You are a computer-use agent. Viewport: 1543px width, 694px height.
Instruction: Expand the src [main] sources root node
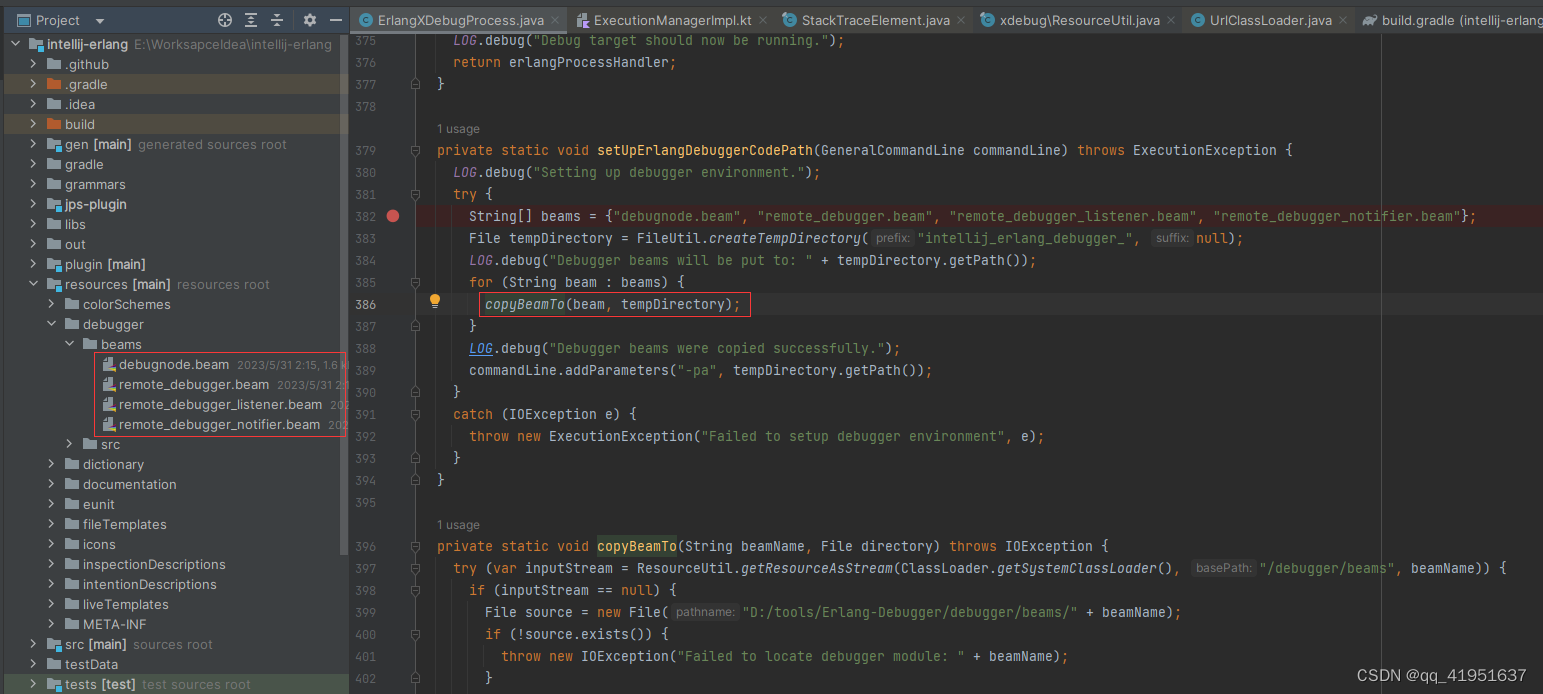click(x=31, y=644)
